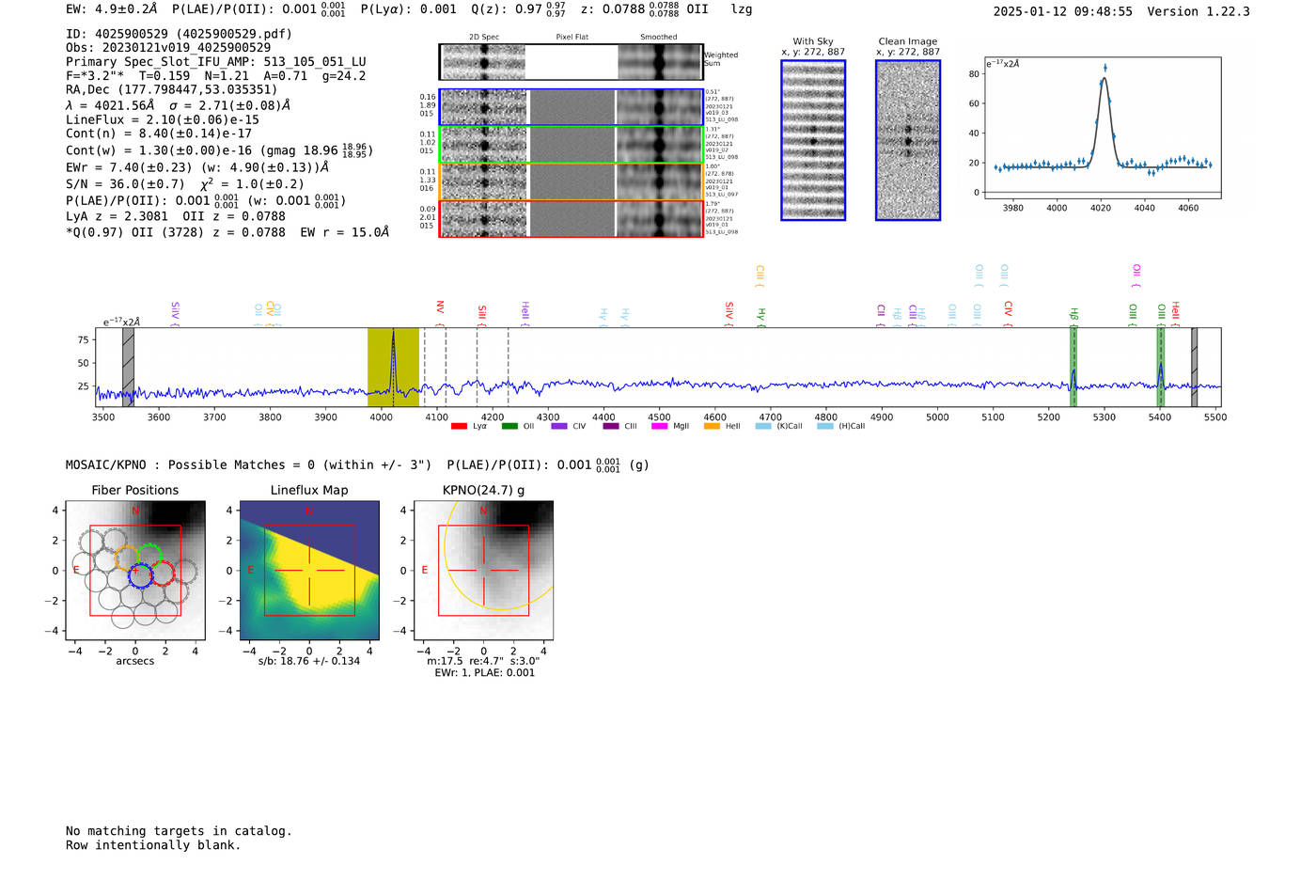Viewport: 1316px width, 896px height.
Task: Select the LyA z = 2.3081 line
Action: point(176,217)
